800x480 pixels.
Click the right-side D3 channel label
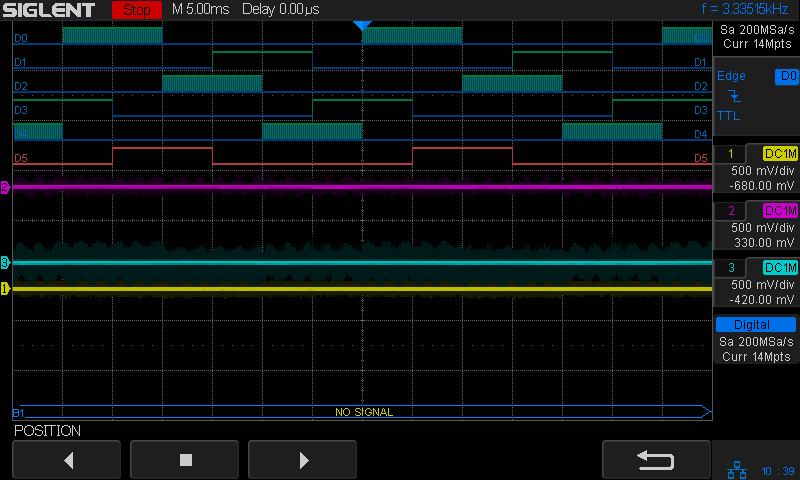pos(701,110)
